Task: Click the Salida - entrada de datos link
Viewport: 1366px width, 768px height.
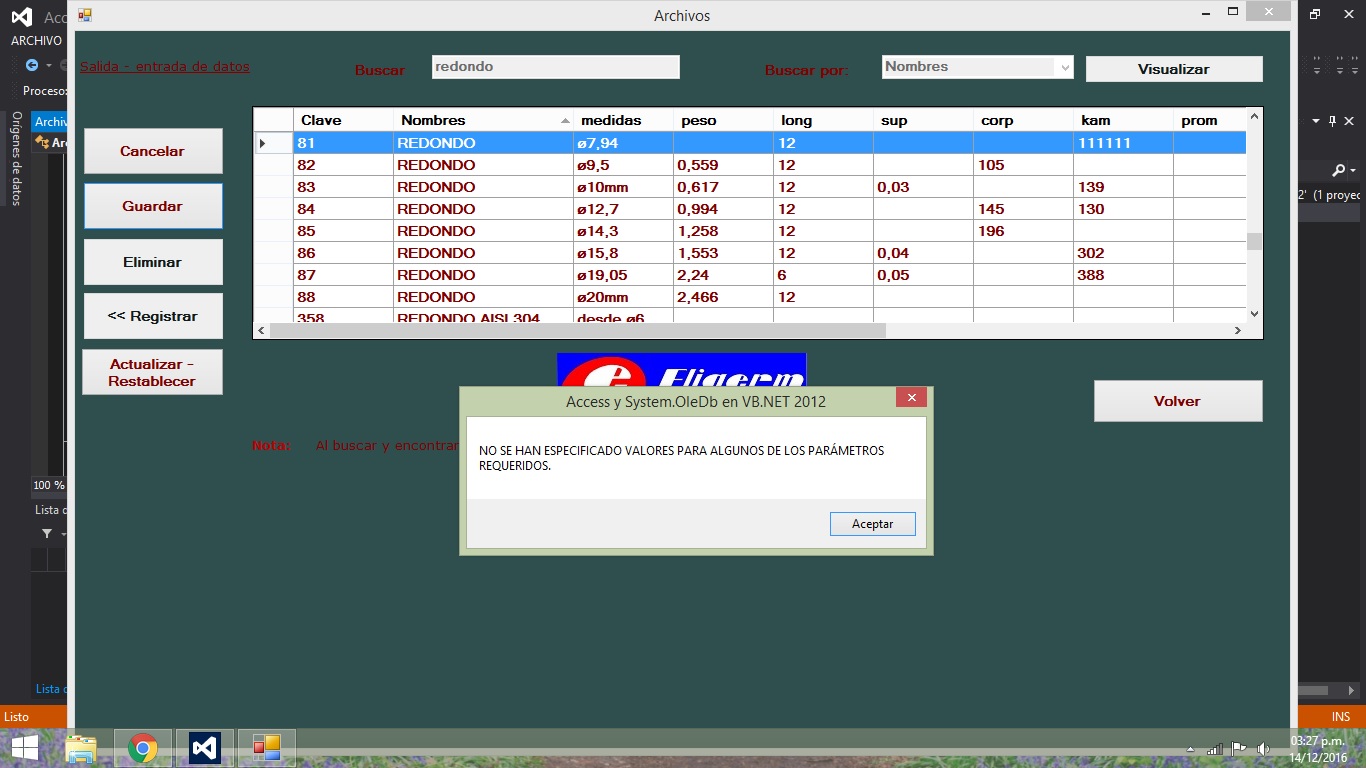Action: tap(165, 67)
